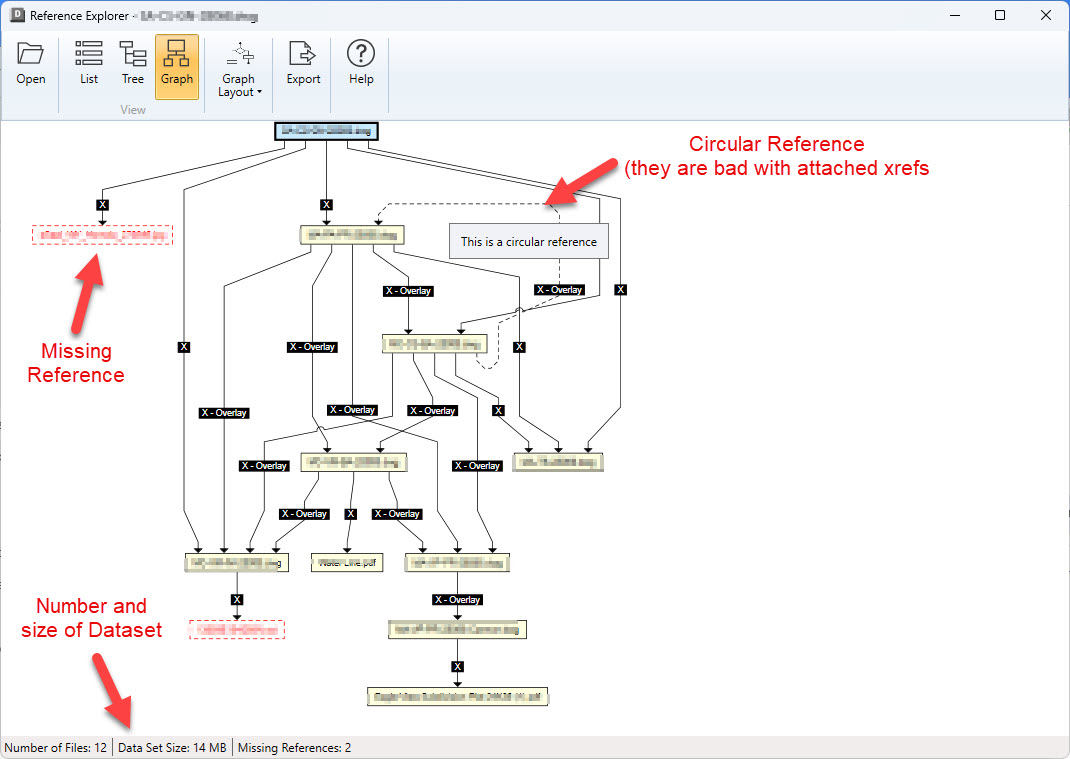This screenshot has width=1070, height=759.
Task: Switch to List view
Action: [x=89, y=64]
